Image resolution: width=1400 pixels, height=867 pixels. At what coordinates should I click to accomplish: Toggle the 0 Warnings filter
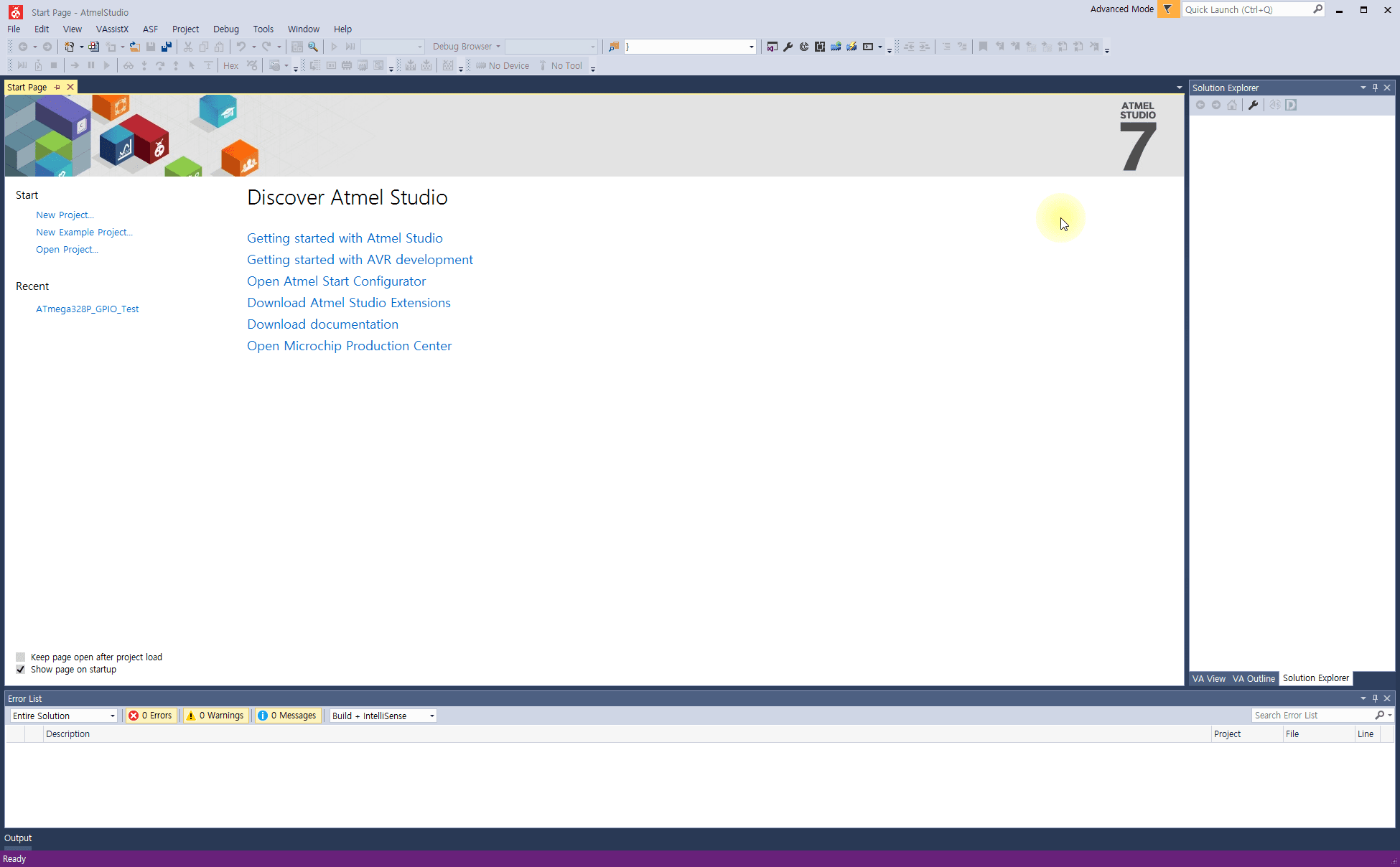[216, 716]
